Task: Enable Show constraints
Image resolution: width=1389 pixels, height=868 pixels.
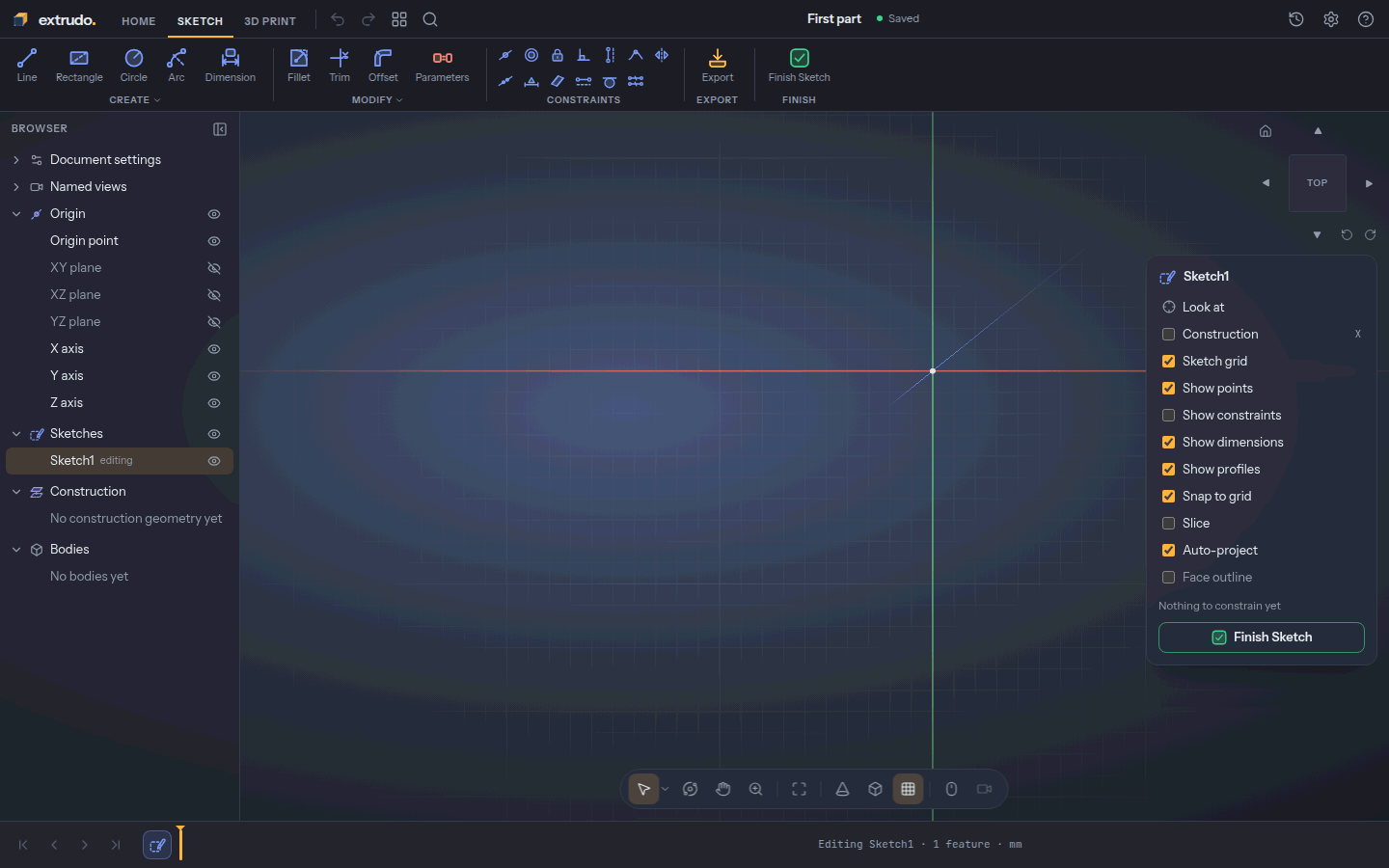Action: (1168, 416)
